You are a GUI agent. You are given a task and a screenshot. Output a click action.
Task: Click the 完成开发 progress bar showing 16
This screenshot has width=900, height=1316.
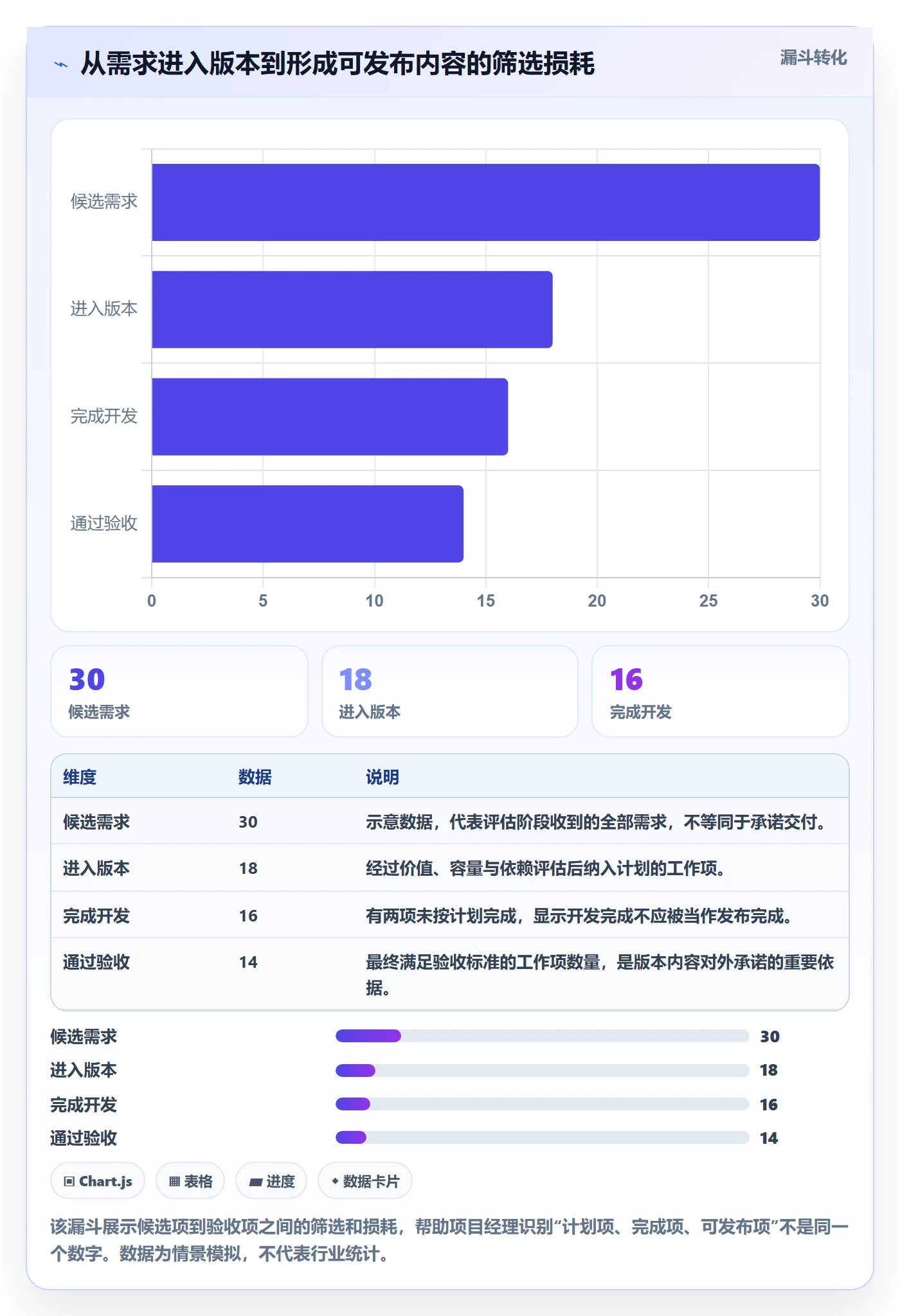pyautogui.click(x=543, y=1104)
